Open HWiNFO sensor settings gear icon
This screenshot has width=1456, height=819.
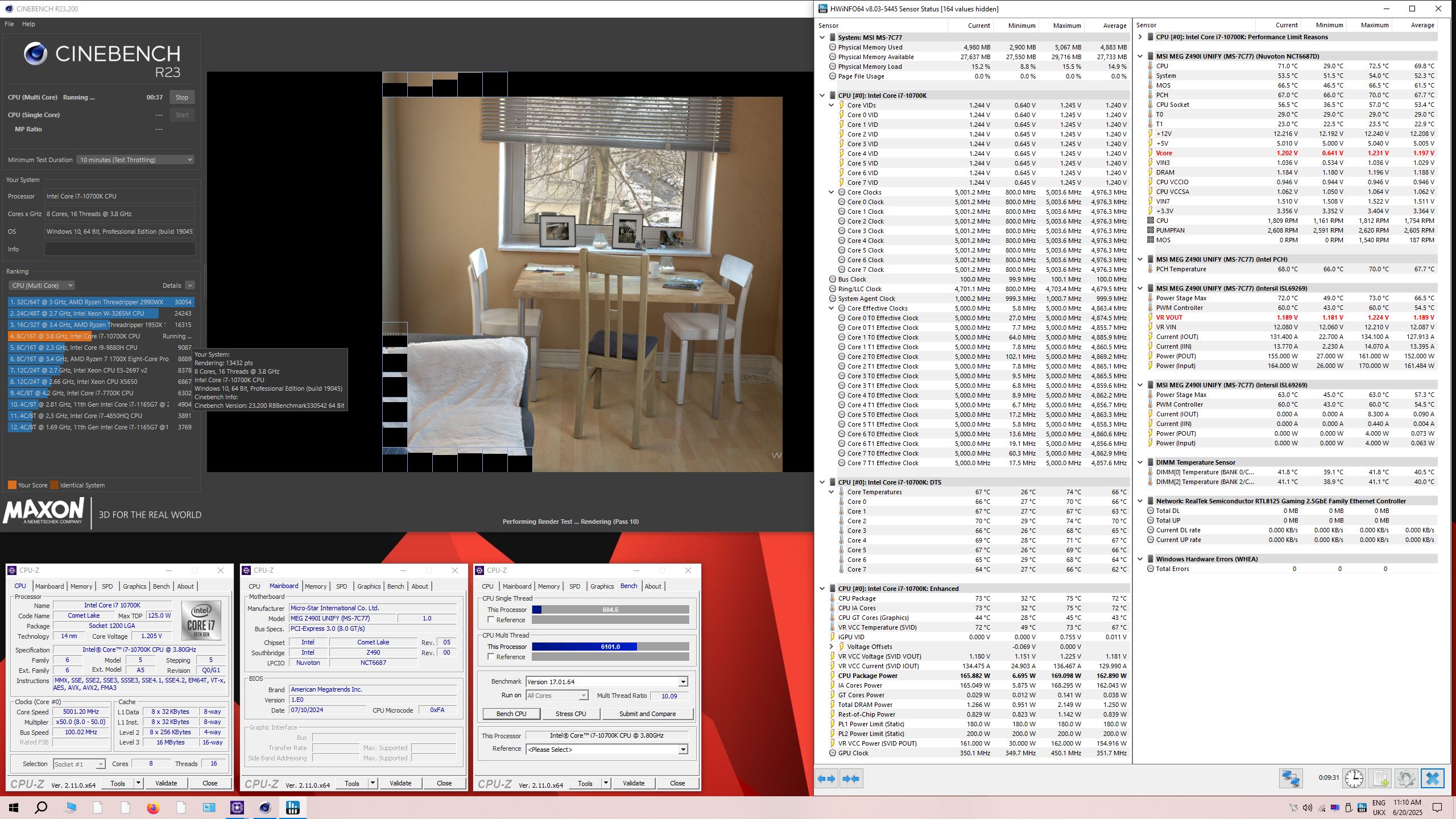tap(1406, 778)
